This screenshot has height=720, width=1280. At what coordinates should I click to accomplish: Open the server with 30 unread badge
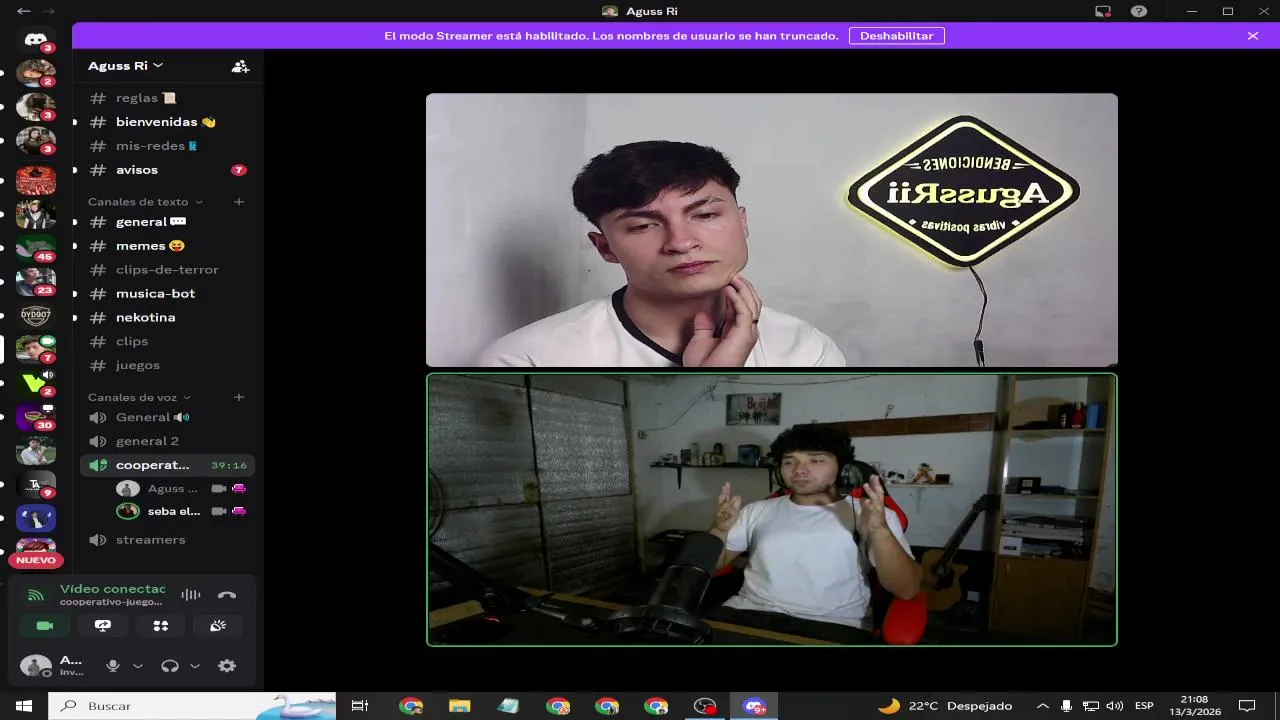pos(36,417)
